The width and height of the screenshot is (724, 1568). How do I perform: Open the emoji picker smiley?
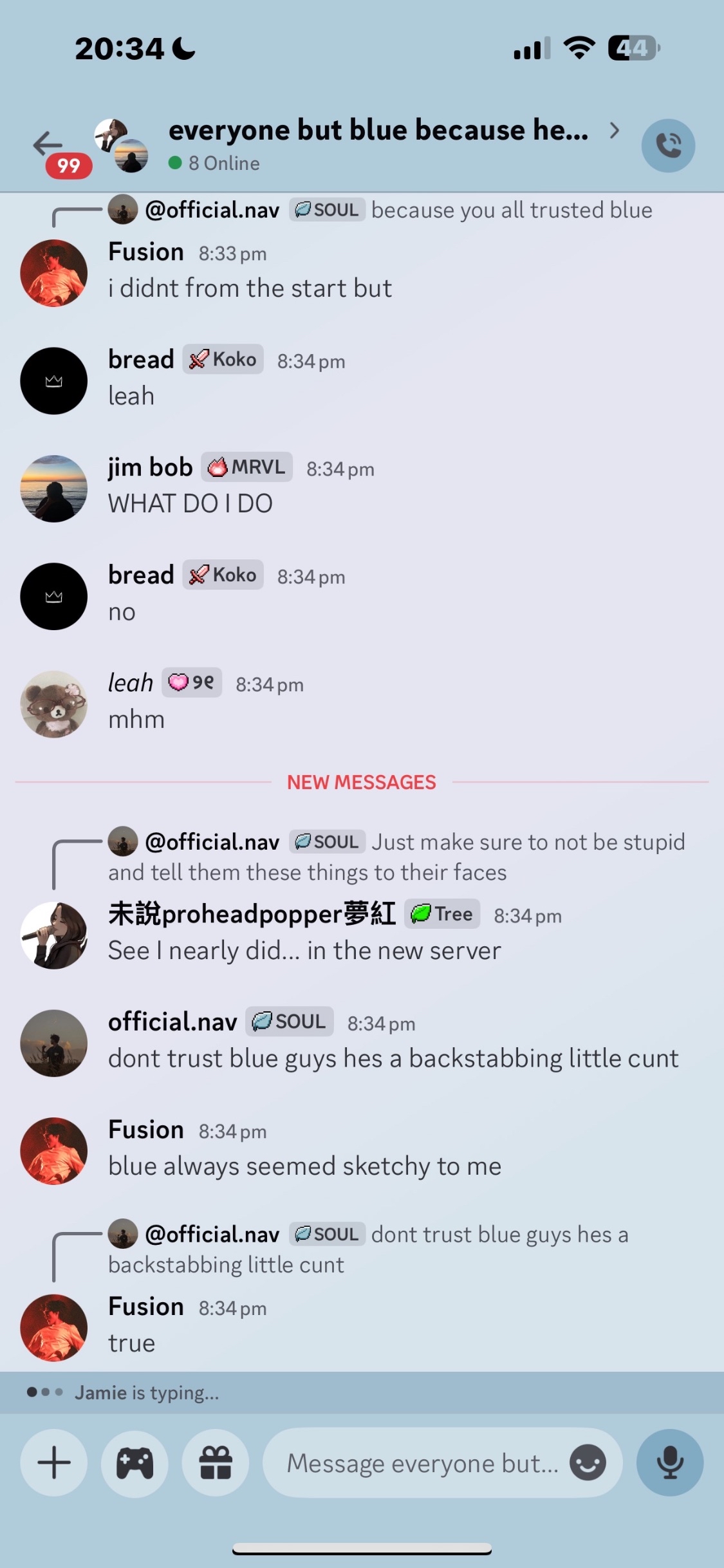click(x=588, y=1462)
